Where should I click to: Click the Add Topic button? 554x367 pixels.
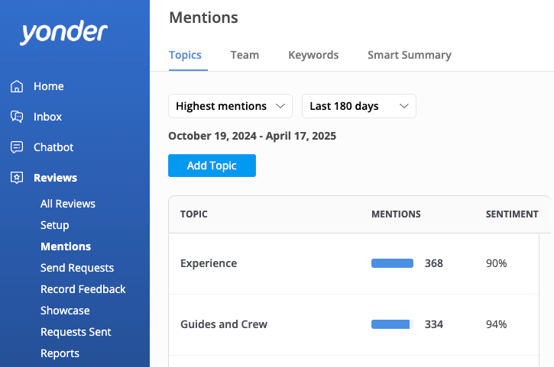click(x=212, y=165)
